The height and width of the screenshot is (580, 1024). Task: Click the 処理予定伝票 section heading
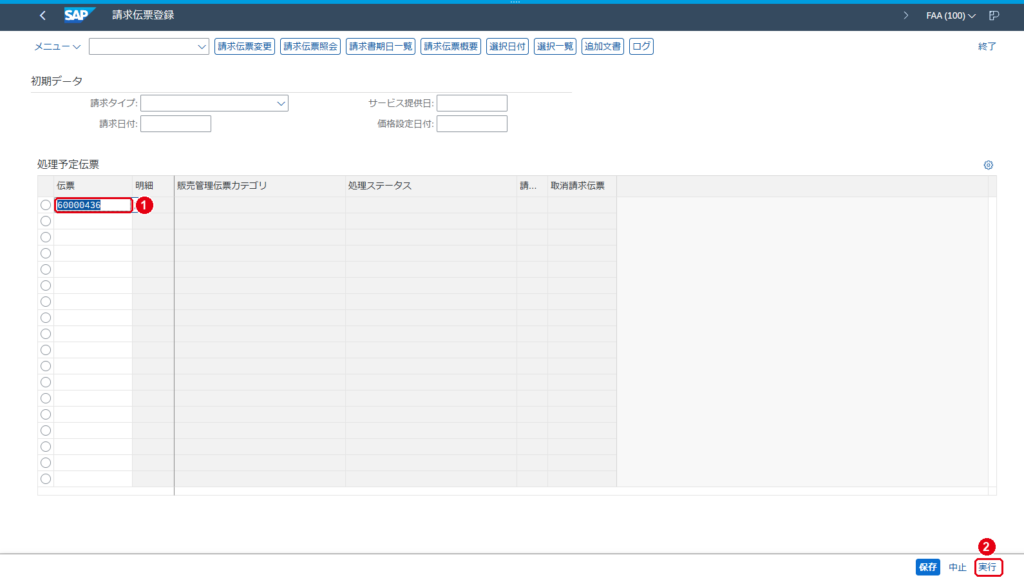tap(68, 165)
